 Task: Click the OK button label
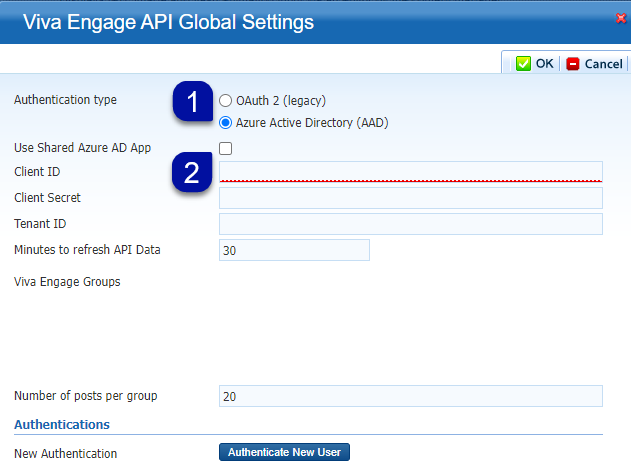click(x=544, y=64)
